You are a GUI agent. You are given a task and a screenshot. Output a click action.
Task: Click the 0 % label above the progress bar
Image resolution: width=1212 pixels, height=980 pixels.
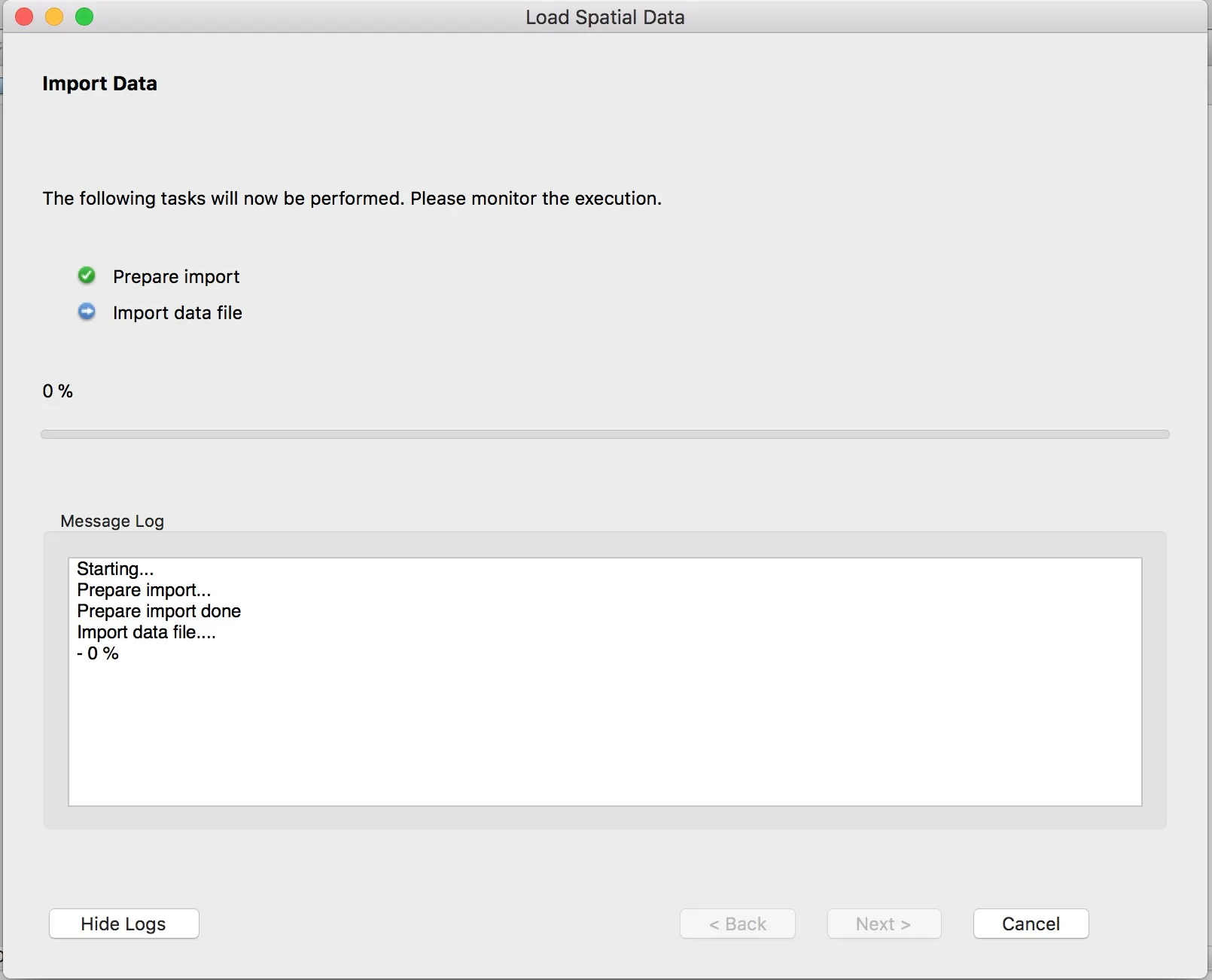coord(58,391)
